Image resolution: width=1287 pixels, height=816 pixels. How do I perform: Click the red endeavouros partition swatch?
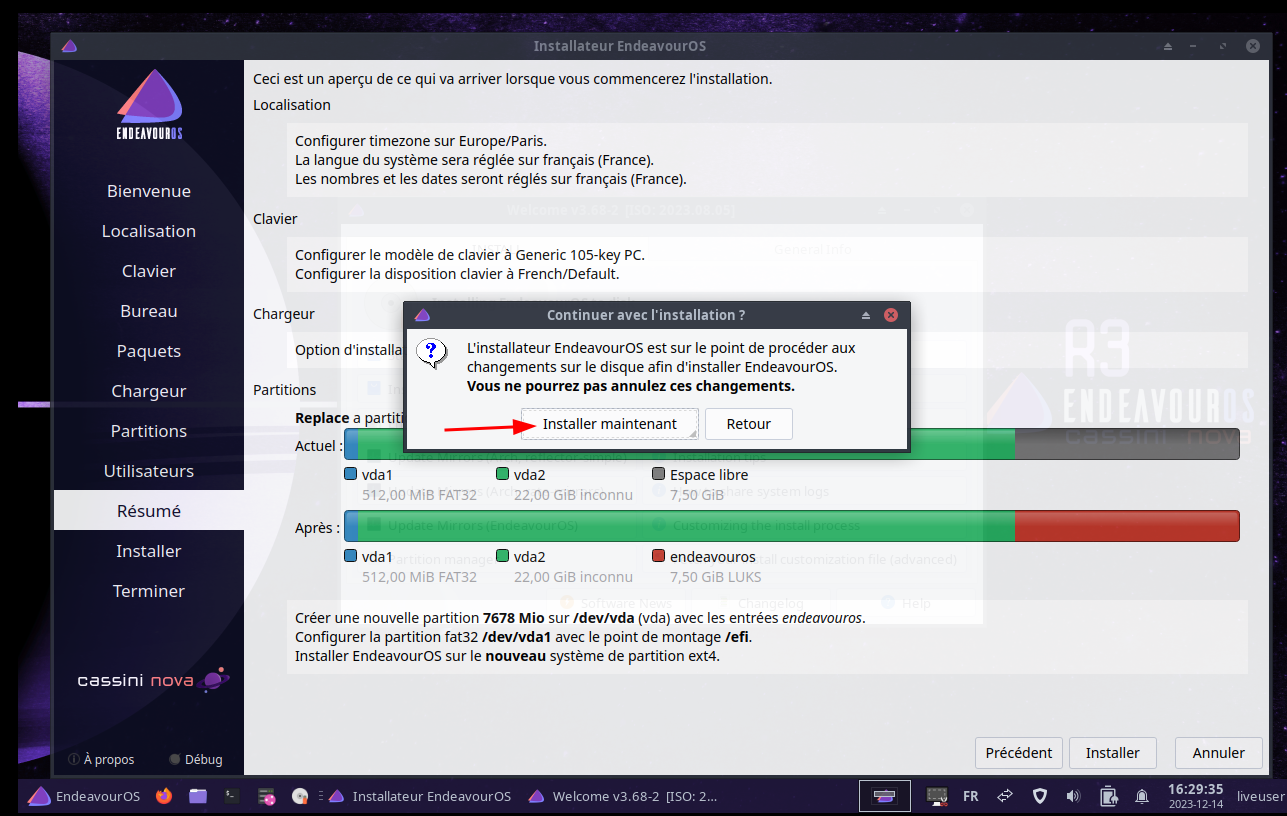click(658, 556)
